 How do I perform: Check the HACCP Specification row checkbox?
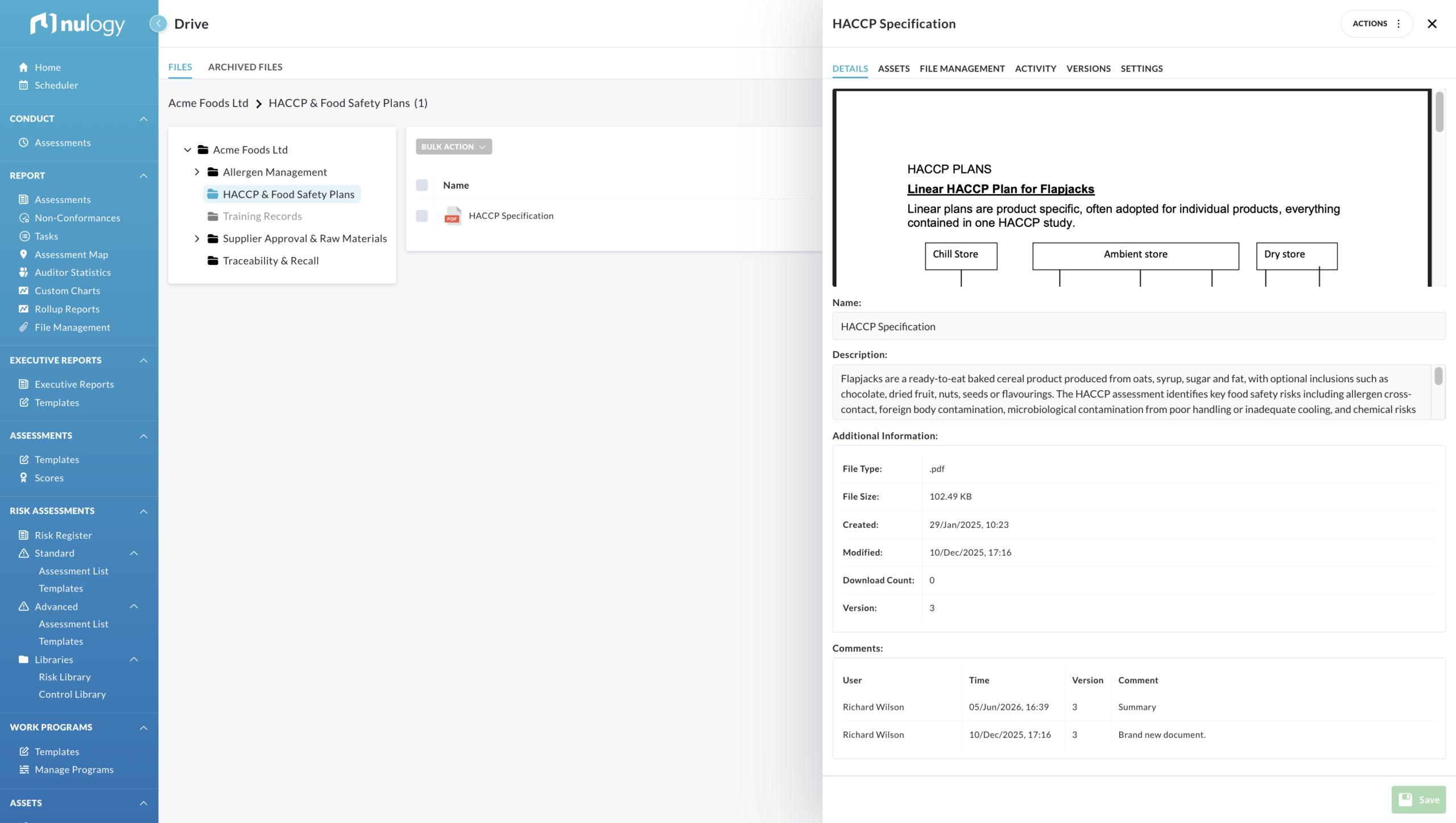[x=422, y=216]
